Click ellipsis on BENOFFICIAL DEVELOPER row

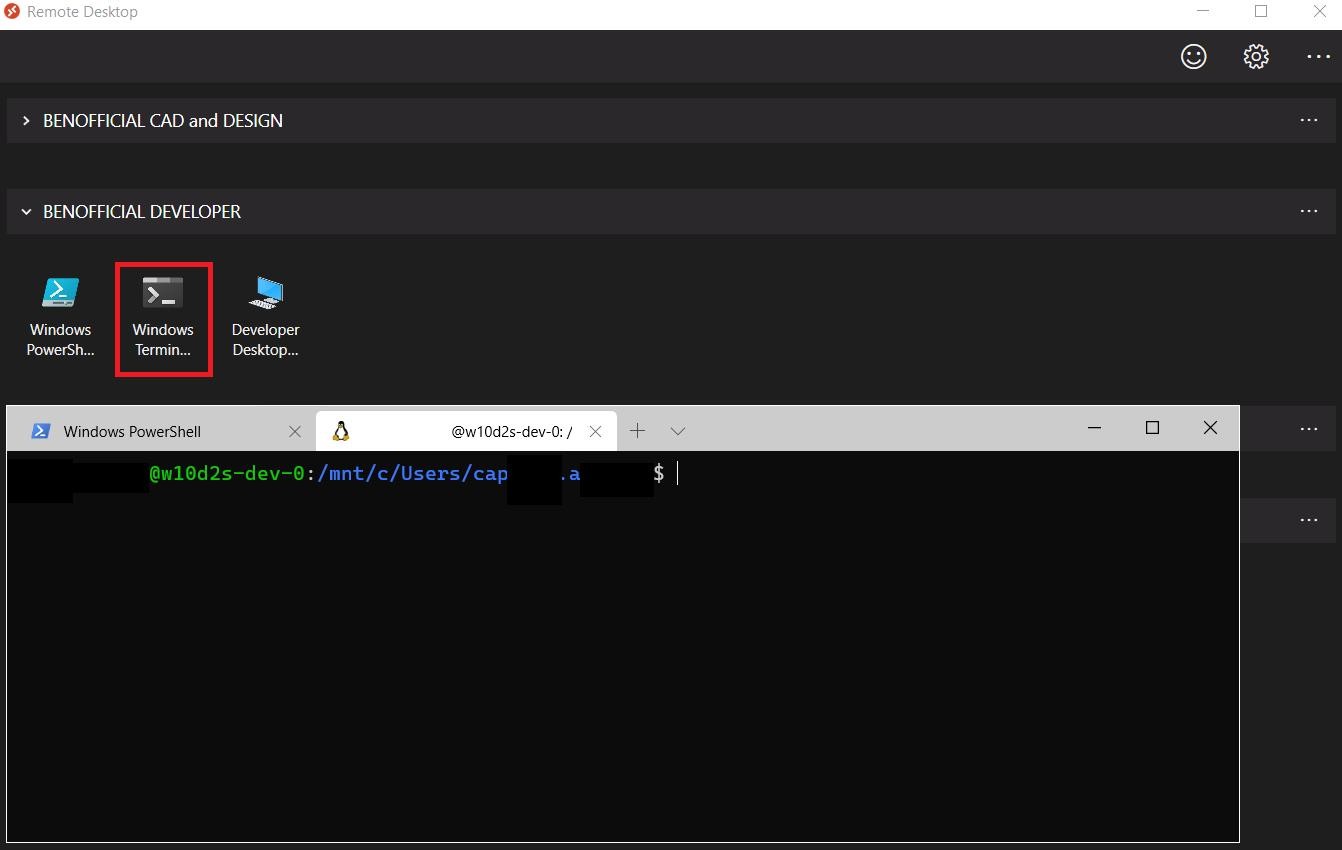click(1308, 211)
